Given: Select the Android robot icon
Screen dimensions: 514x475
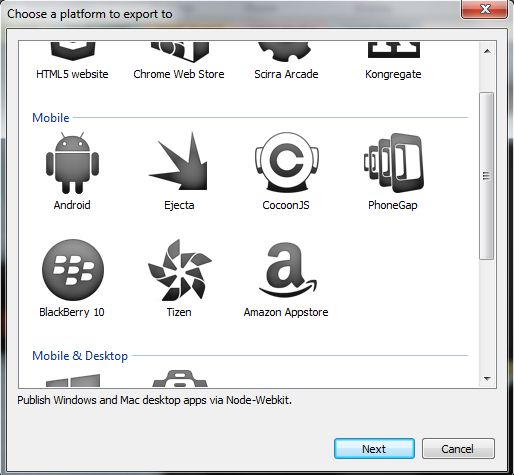Looking at the screenshot, I should click(72, 163).
